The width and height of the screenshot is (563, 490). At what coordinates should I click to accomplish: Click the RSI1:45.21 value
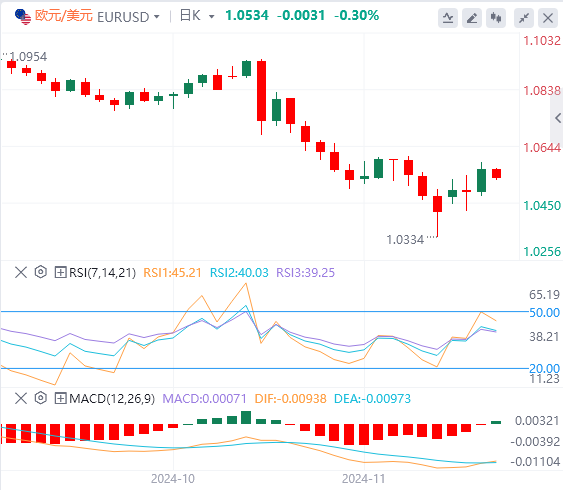tap(172, 273)
